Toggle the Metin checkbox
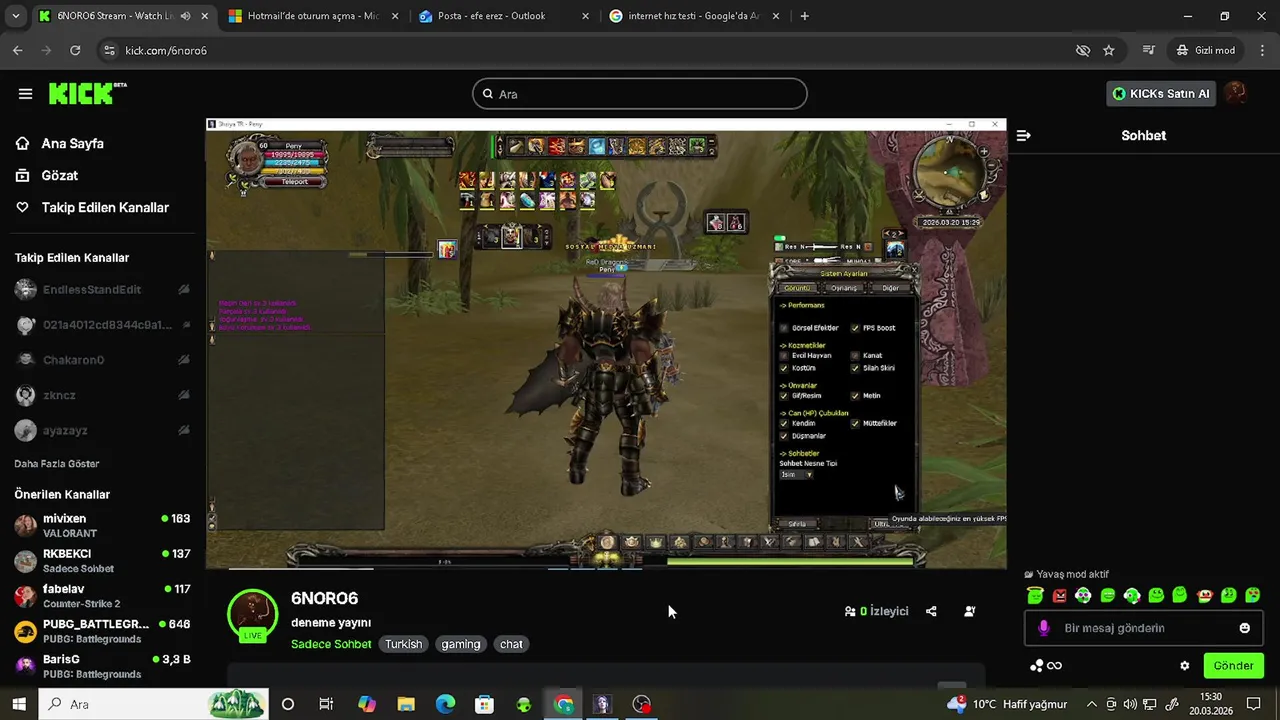The height and width of the screenshot is (720, 1280). (x=855, y=395)
